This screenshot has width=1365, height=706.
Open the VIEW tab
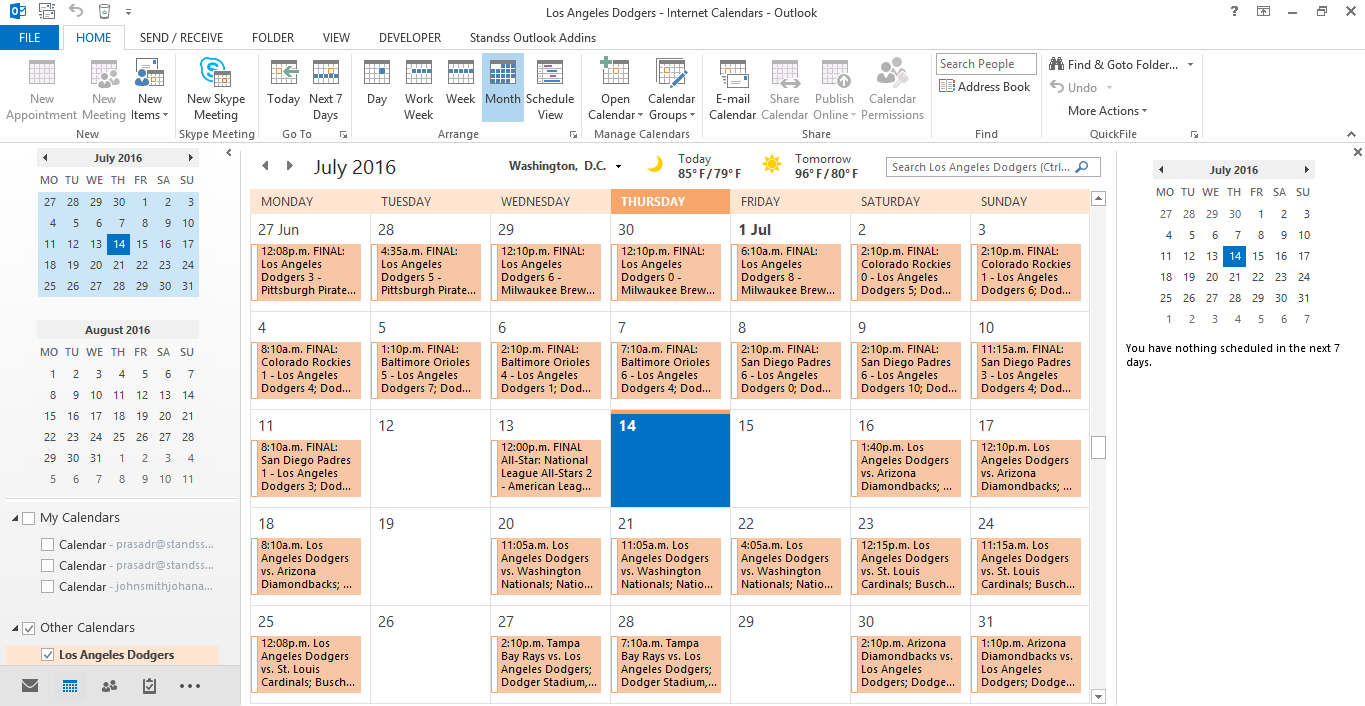point(336,38)
